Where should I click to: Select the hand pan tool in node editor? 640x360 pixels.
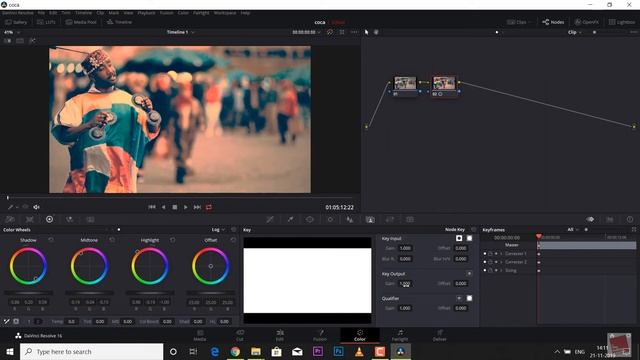[376, 32]
